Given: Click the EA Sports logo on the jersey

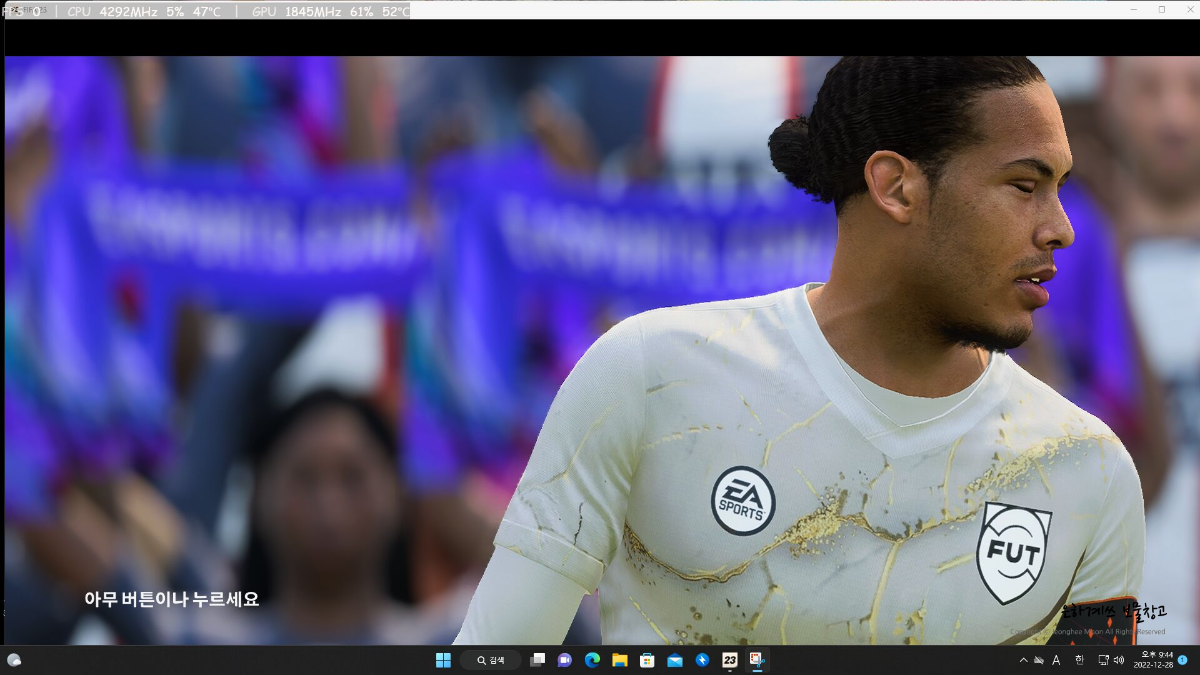Looking at the screenshot, I should tap(744, 500).
